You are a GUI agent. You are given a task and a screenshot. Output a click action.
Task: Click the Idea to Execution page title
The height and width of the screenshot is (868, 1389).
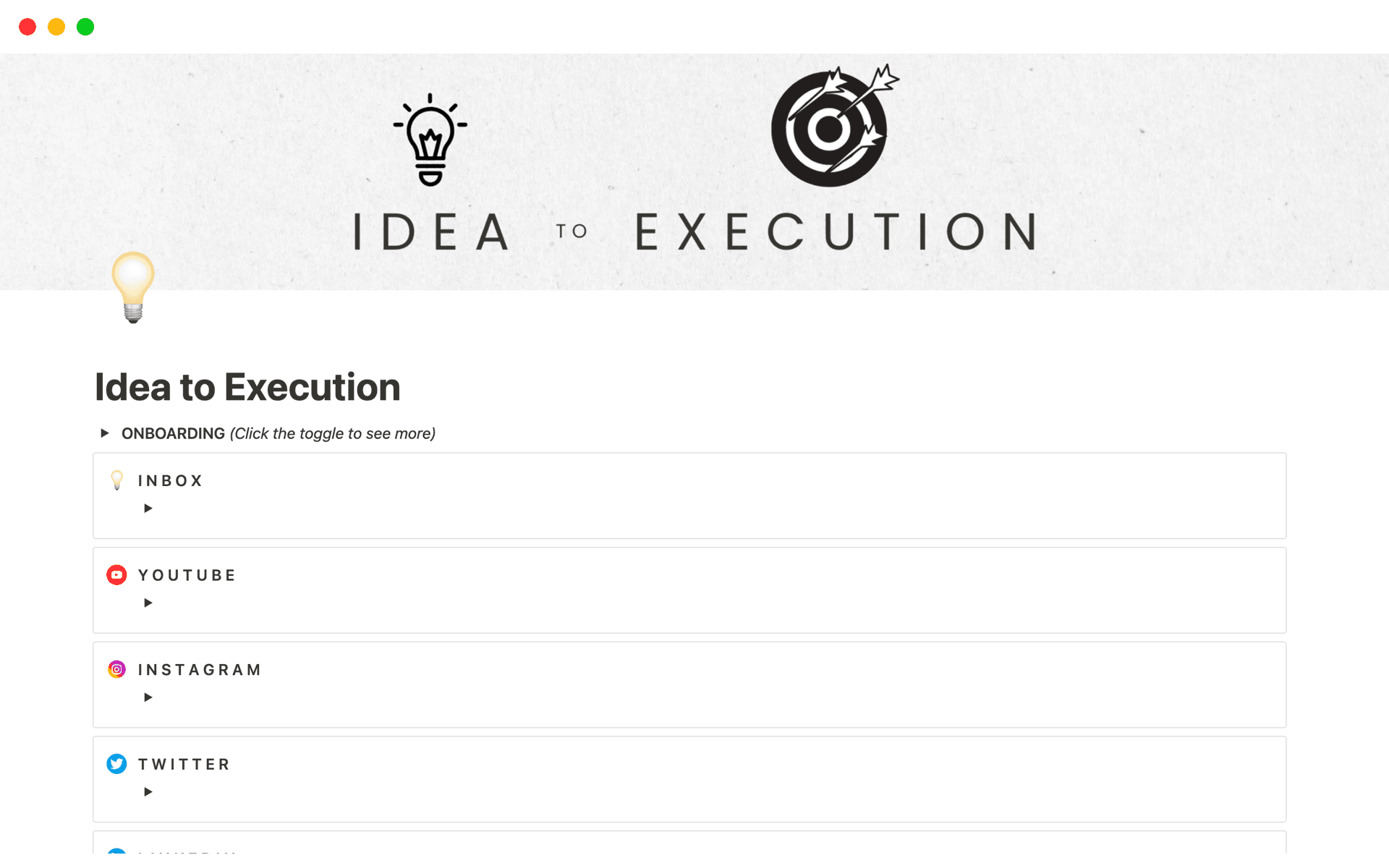pyautogui.click(x=247, y=387)
